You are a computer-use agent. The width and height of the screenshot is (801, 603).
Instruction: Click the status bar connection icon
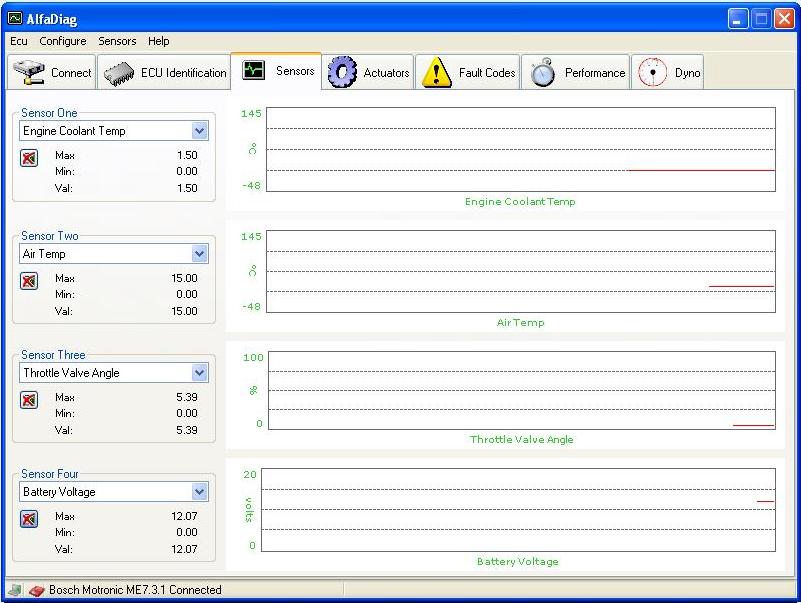(x=35, y=590)
